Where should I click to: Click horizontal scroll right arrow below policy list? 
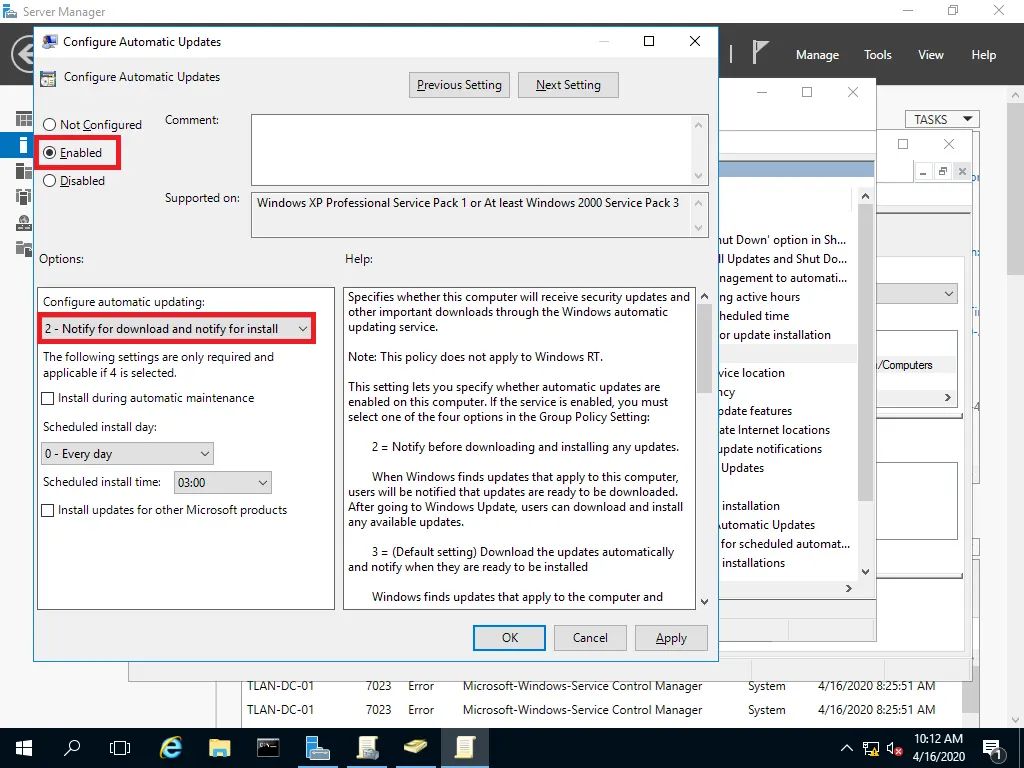click(848, 588)
